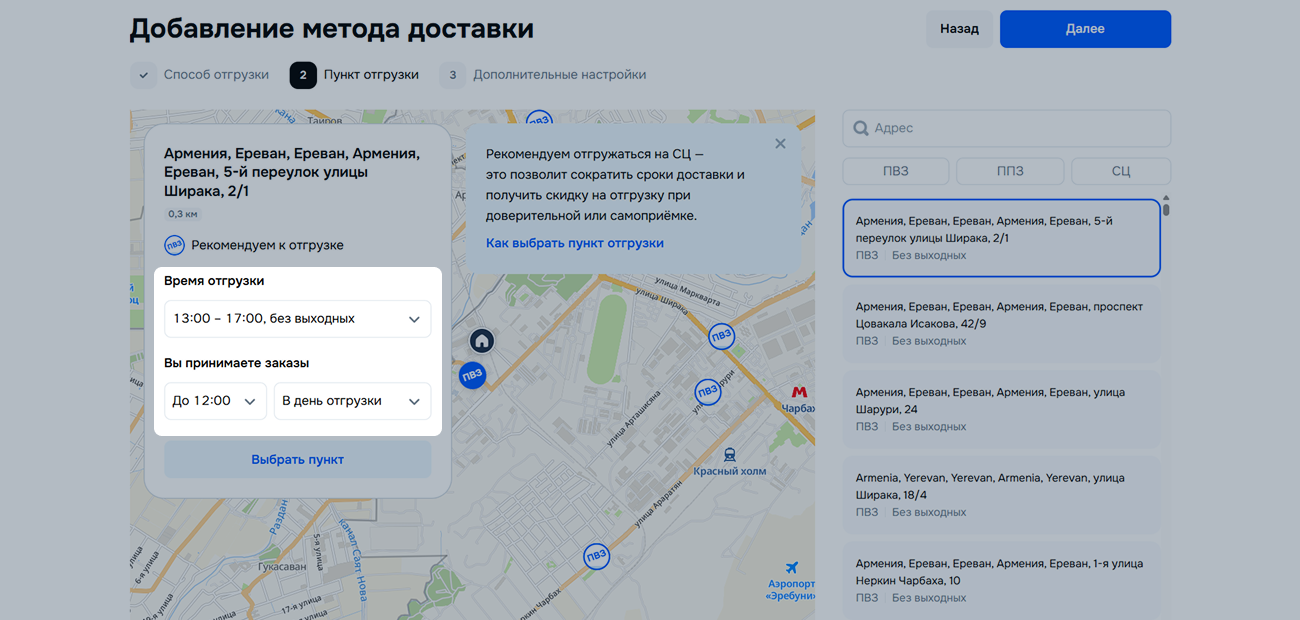Click the home marker icon on map
The image size is (1300, 620).
481,341
